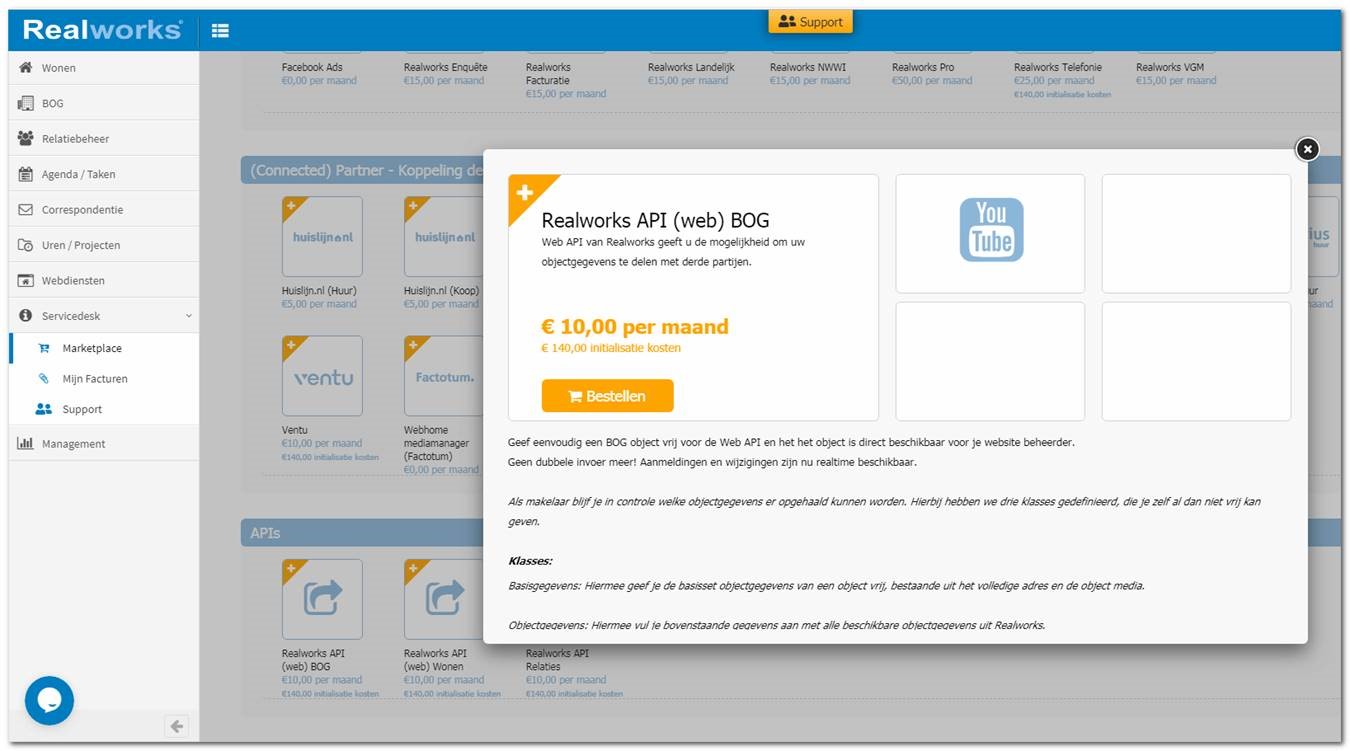Click the Realworks API (web) BOG popup title
This screenshot has height=751, width=1350.
coord(656,221)
